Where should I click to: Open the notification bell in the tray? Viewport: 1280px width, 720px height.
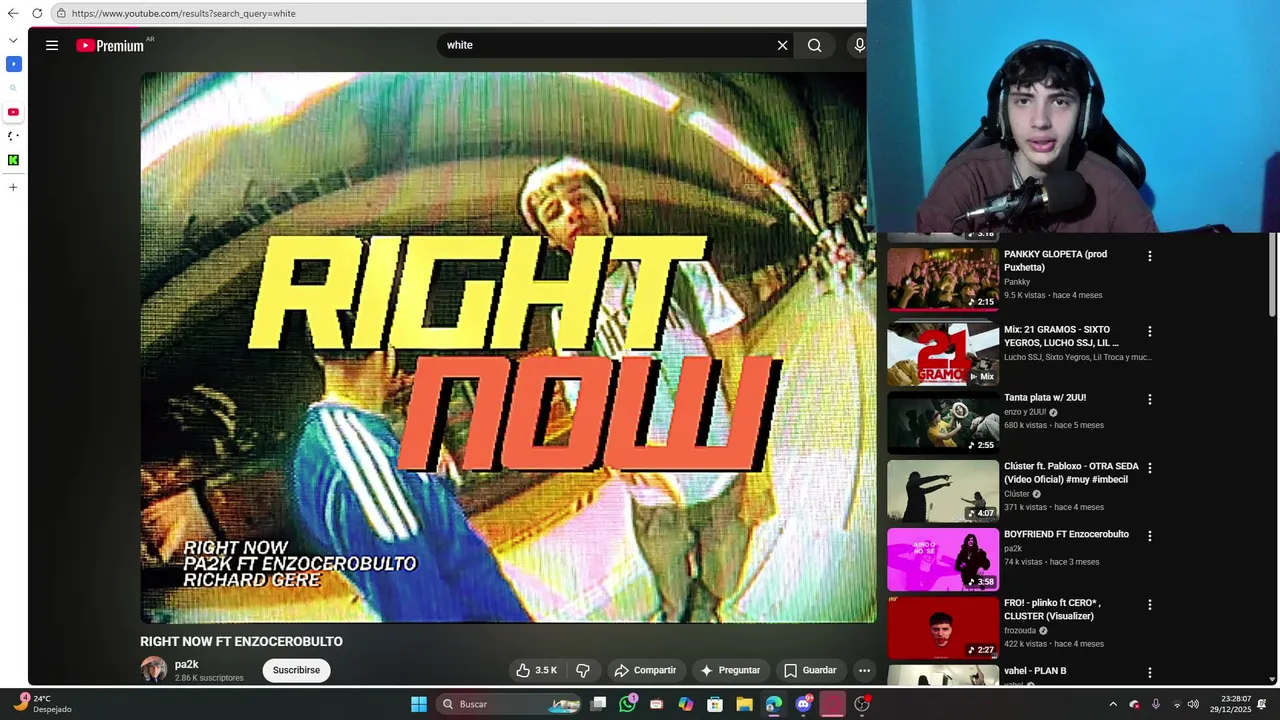click(1262, 704)
